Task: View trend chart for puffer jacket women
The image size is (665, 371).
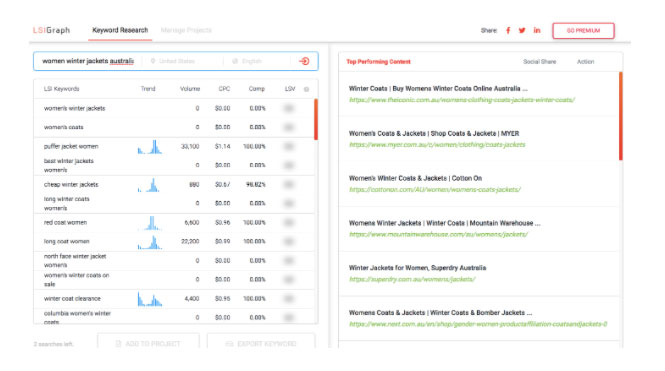Action: tap(150, 147)
